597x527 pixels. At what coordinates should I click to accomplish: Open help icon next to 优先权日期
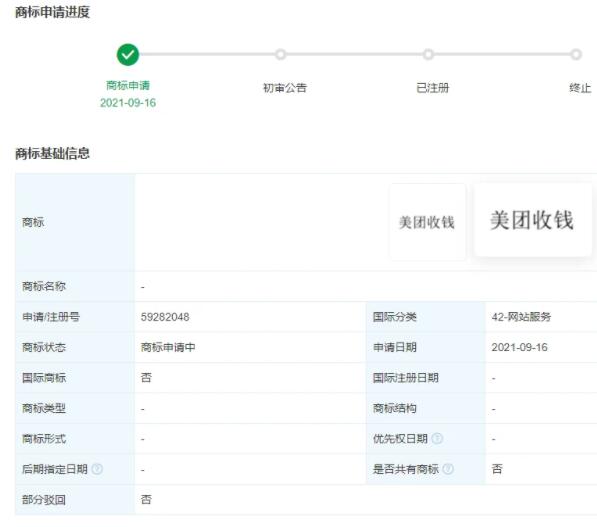[437, 439]
